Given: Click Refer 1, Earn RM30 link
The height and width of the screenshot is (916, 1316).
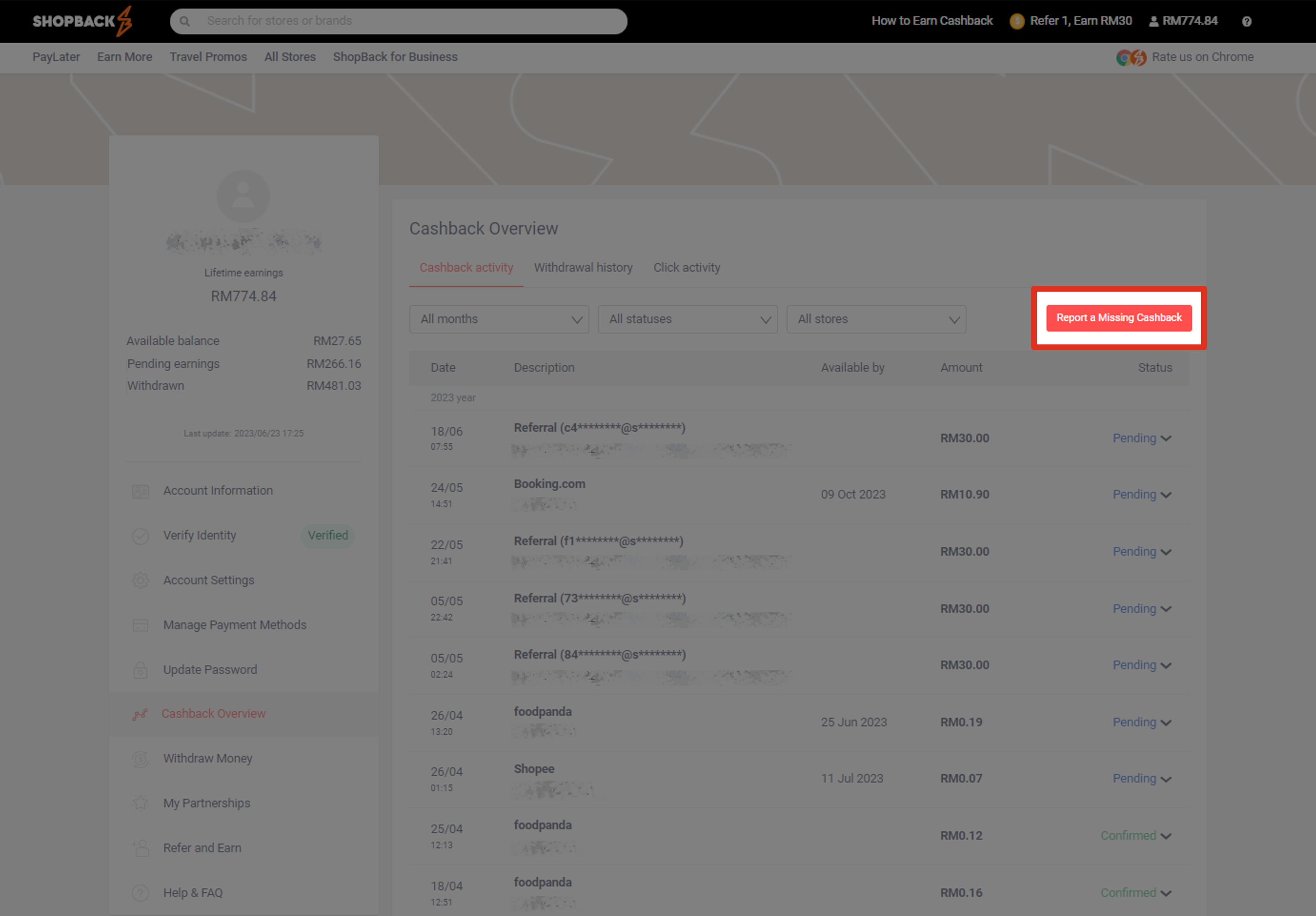Looking at the screenshot, I should coord(1081,21).
